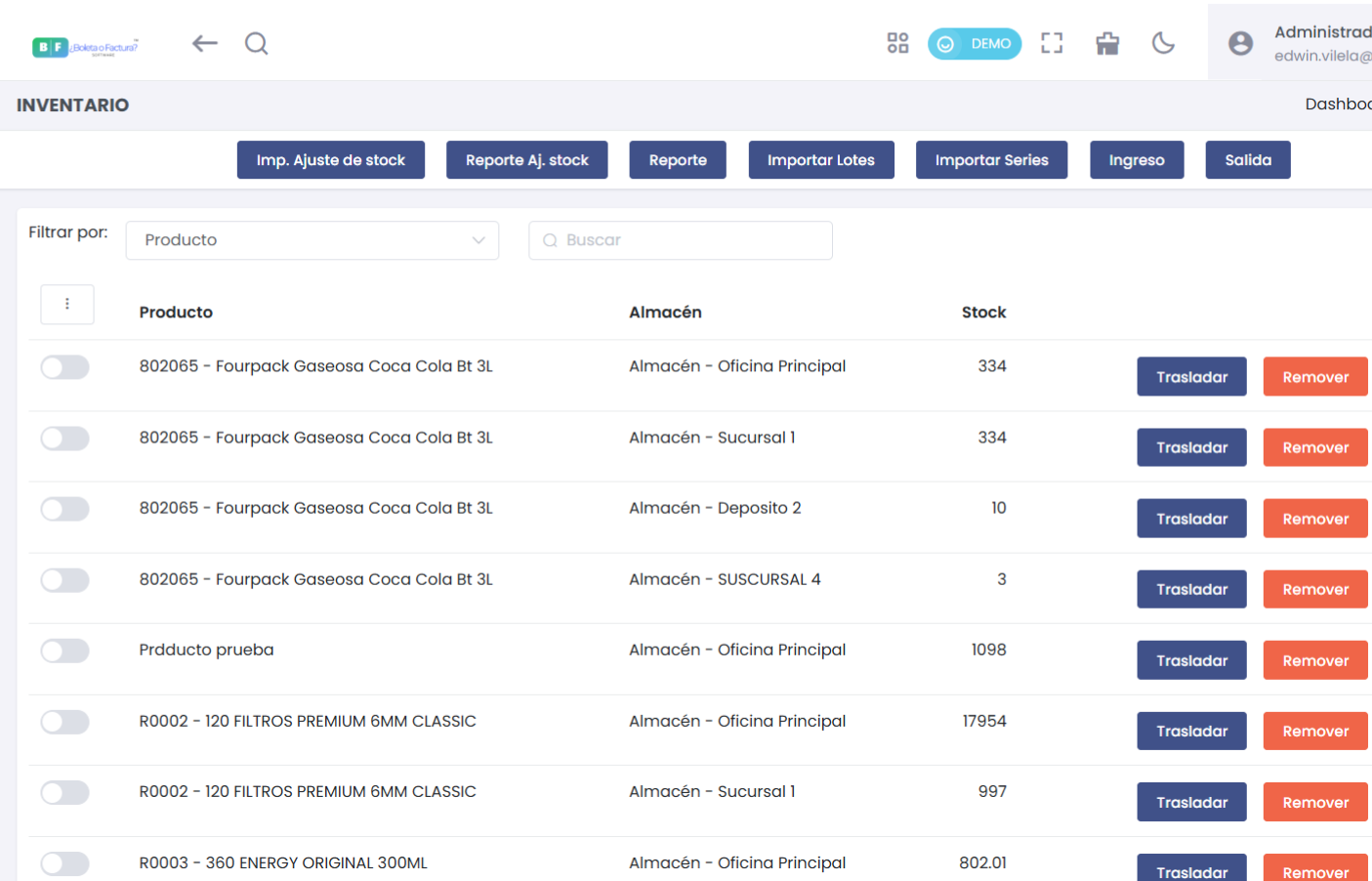This screenshot has height=881, width=1372.
Task: Open the Importar Lotes option
Action: coord(820,160)
